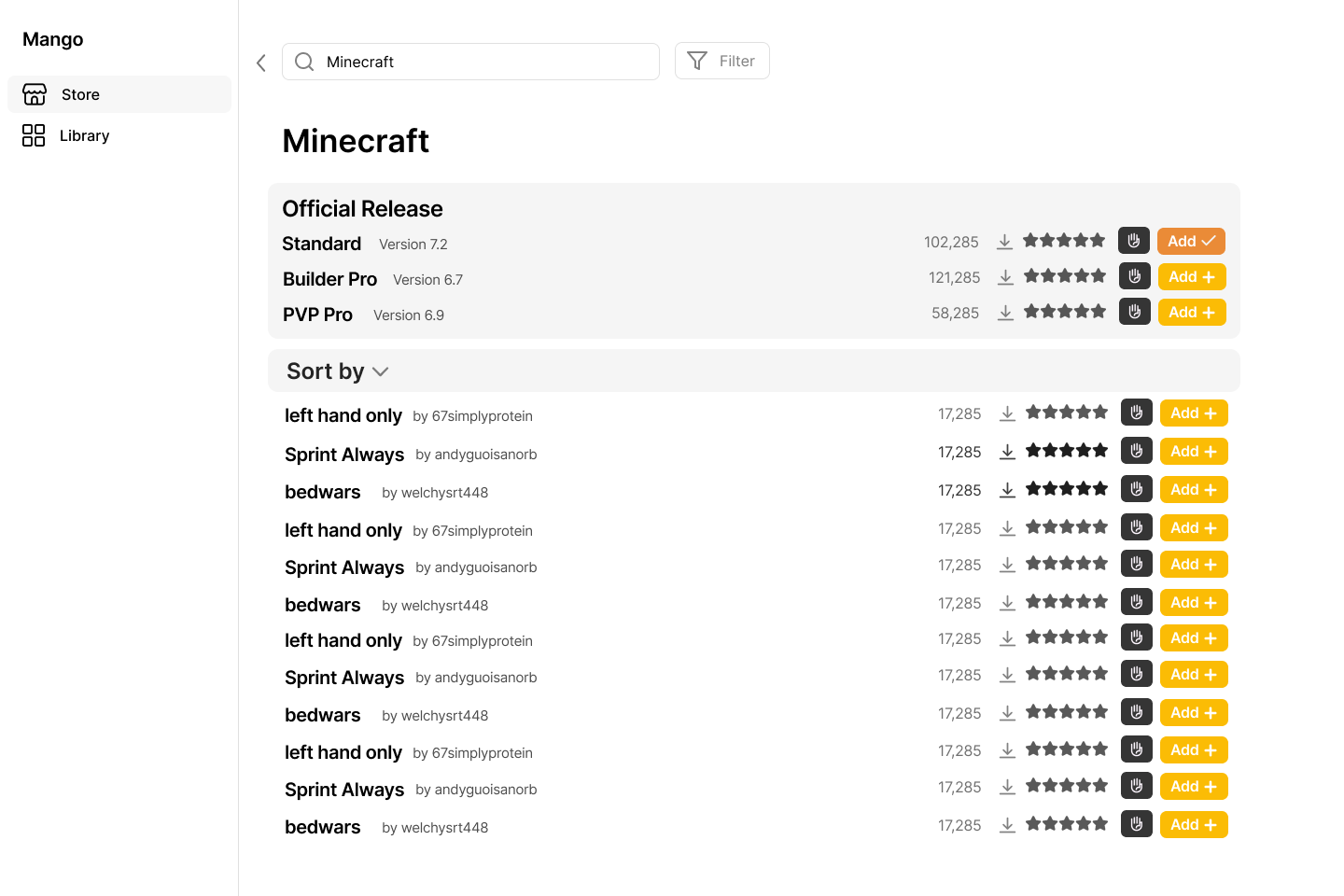The width and height of the screenshot is (1344, 896).
Task: Open the Builder Pro Version 6.7 release
Action: (372, 279)
